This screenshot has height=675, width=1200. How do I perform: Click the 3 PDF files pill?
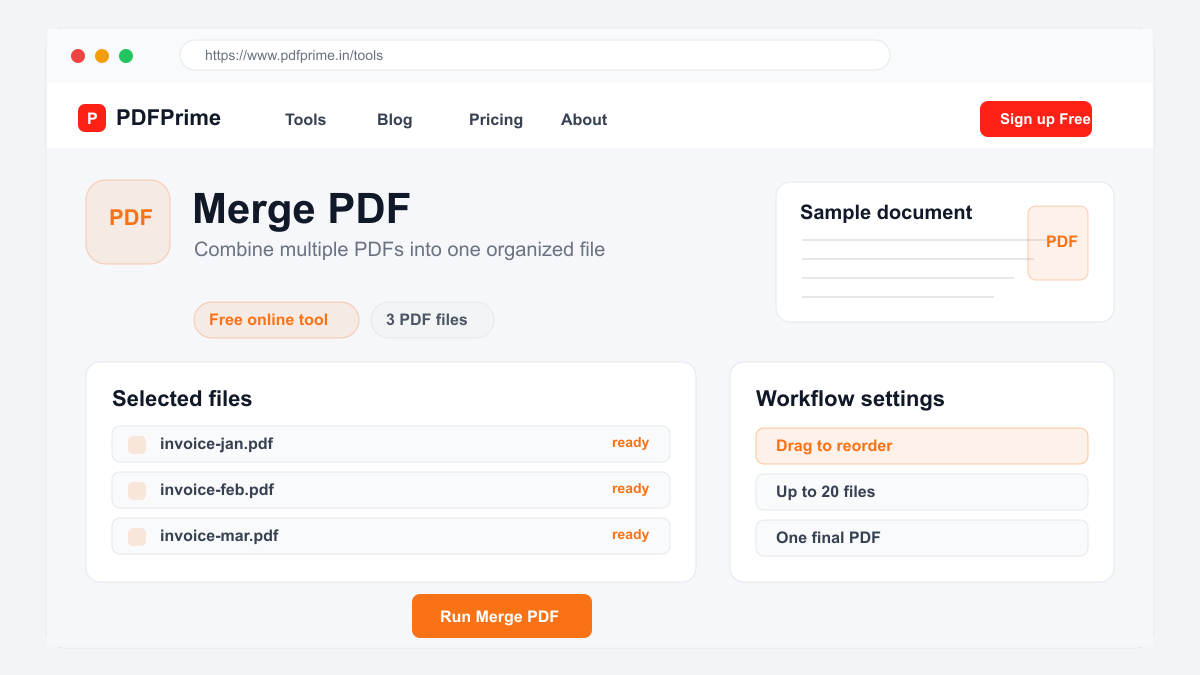[432, 320]
